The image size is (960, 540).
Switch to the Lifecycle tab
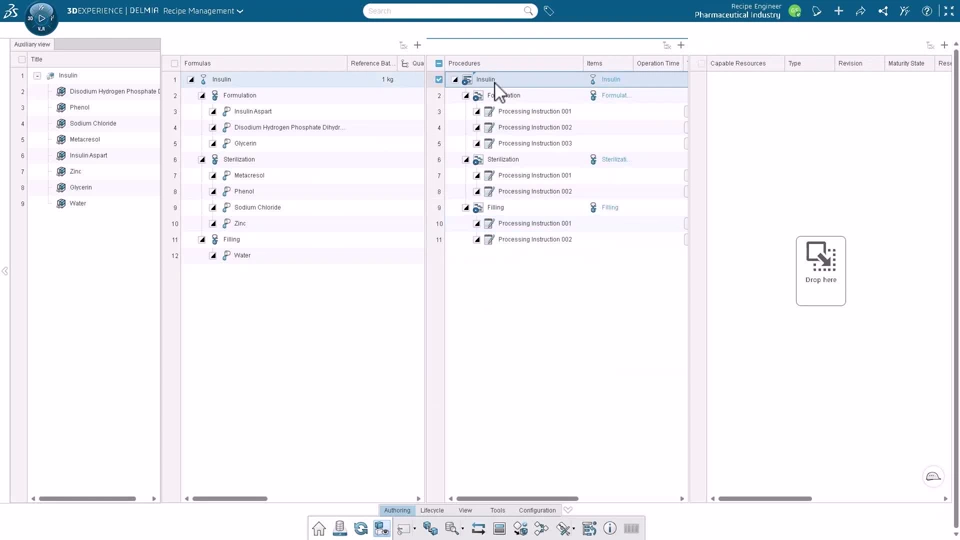tap(432, 510)
